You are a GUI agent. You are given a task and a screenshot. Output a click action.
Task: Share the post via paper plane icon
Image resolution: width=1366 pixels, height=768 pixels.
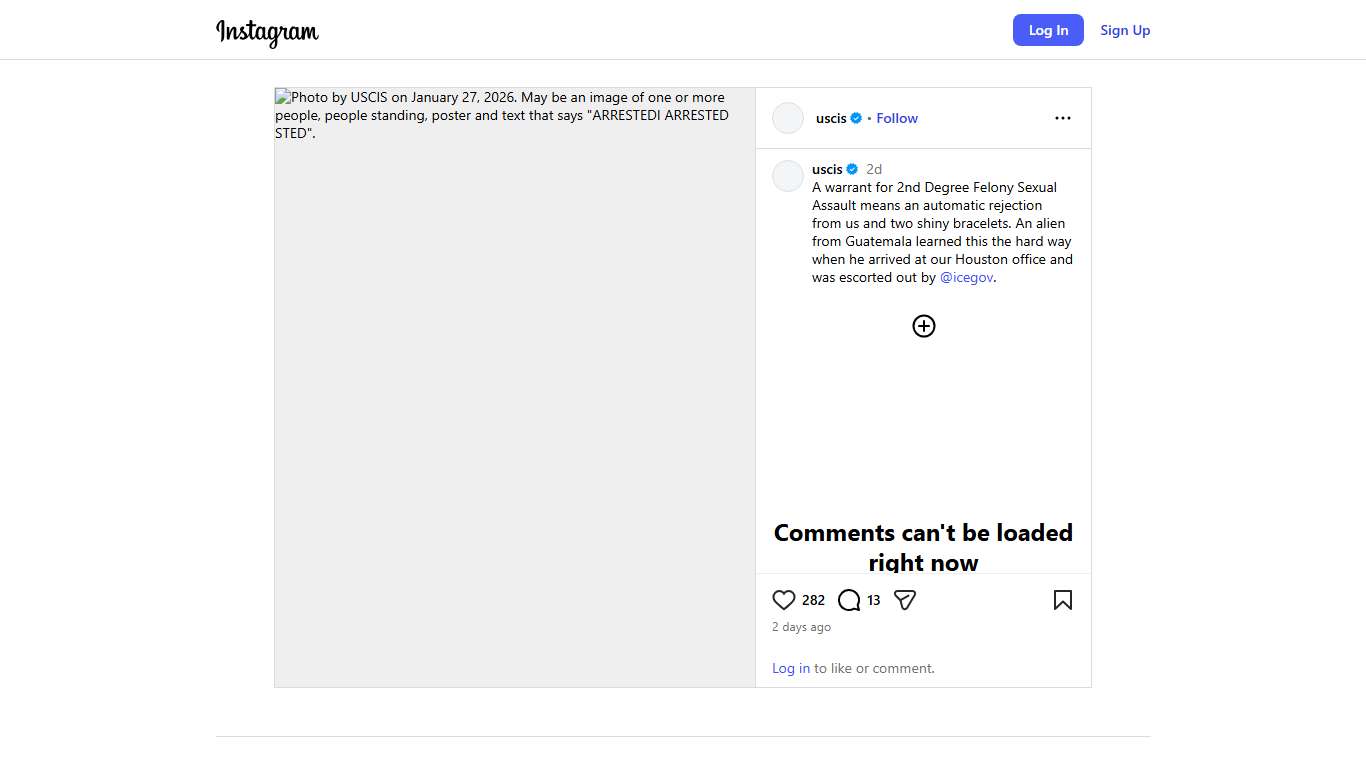[905, 600]
